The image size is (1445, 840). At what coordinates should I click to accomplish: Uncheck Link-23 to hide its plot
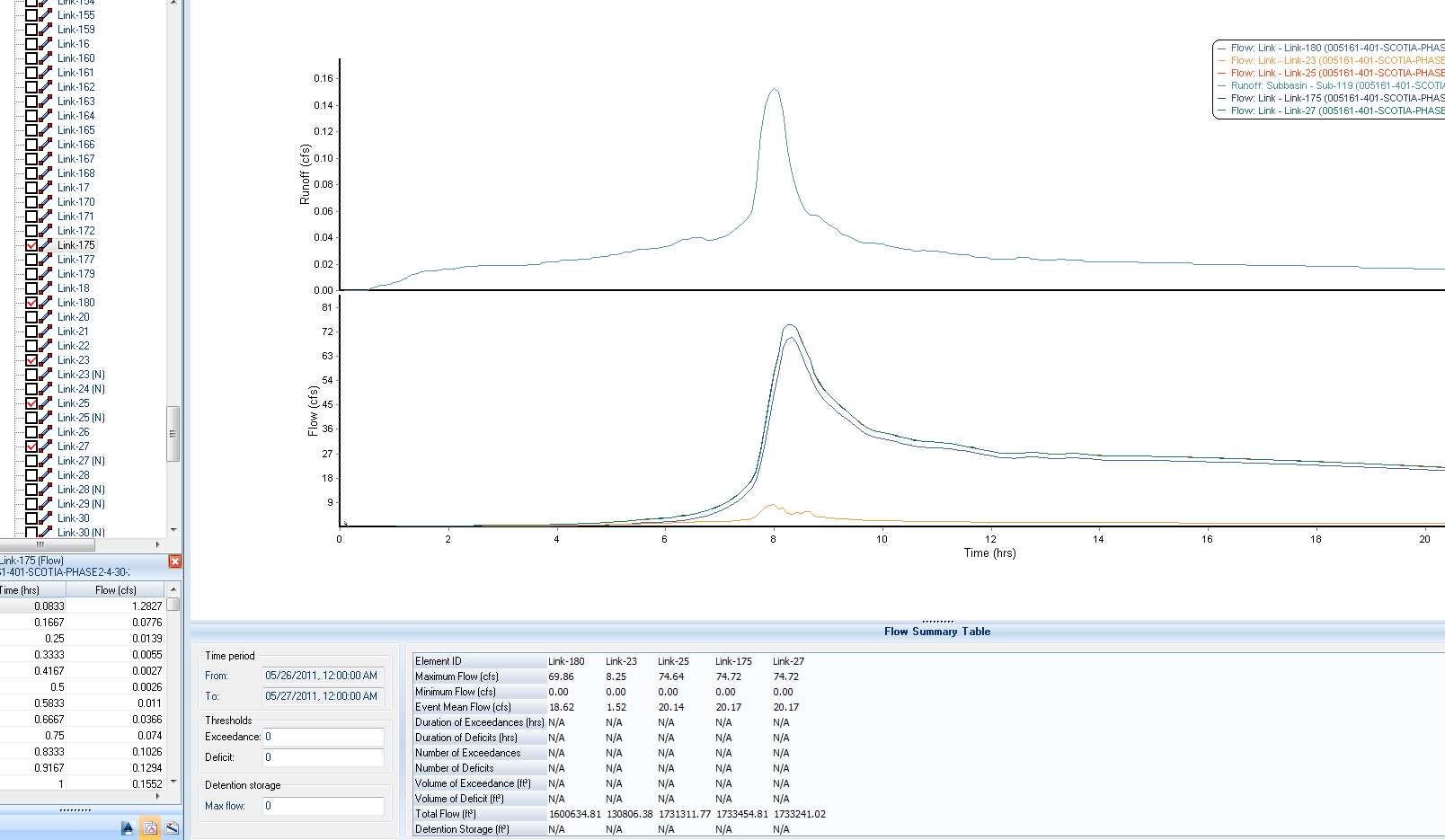pos(30,359)
